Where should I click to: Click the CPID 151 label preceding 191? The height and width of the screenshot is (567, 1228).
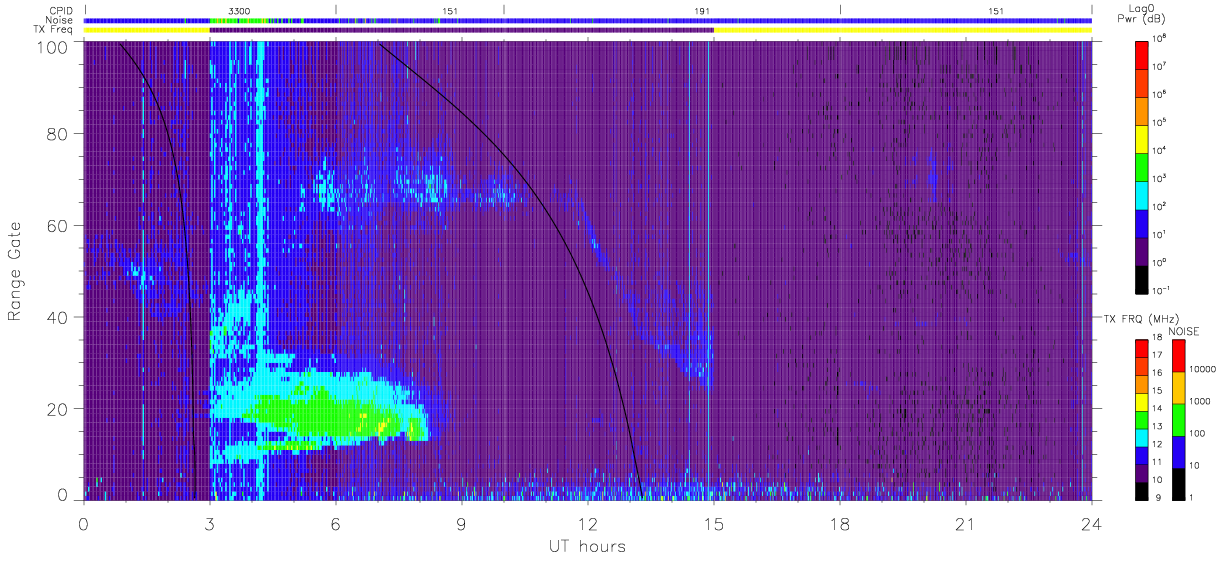pos(450,10)
